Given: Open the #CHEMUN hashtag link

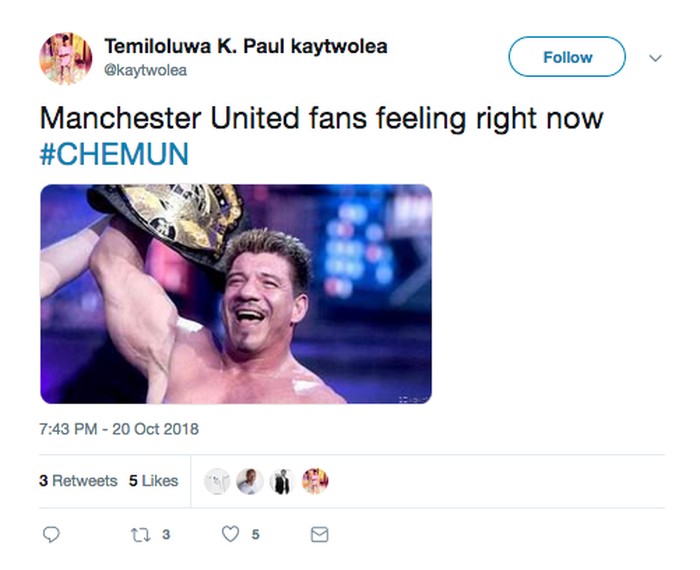Looking at the screenshot, I should 114,155.
